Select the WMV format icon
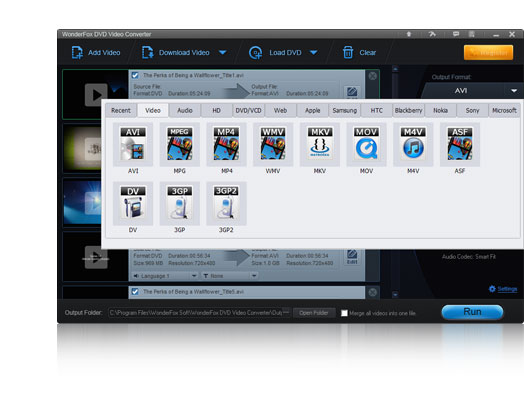Screen dimensions: 524x400 [273, 144]
